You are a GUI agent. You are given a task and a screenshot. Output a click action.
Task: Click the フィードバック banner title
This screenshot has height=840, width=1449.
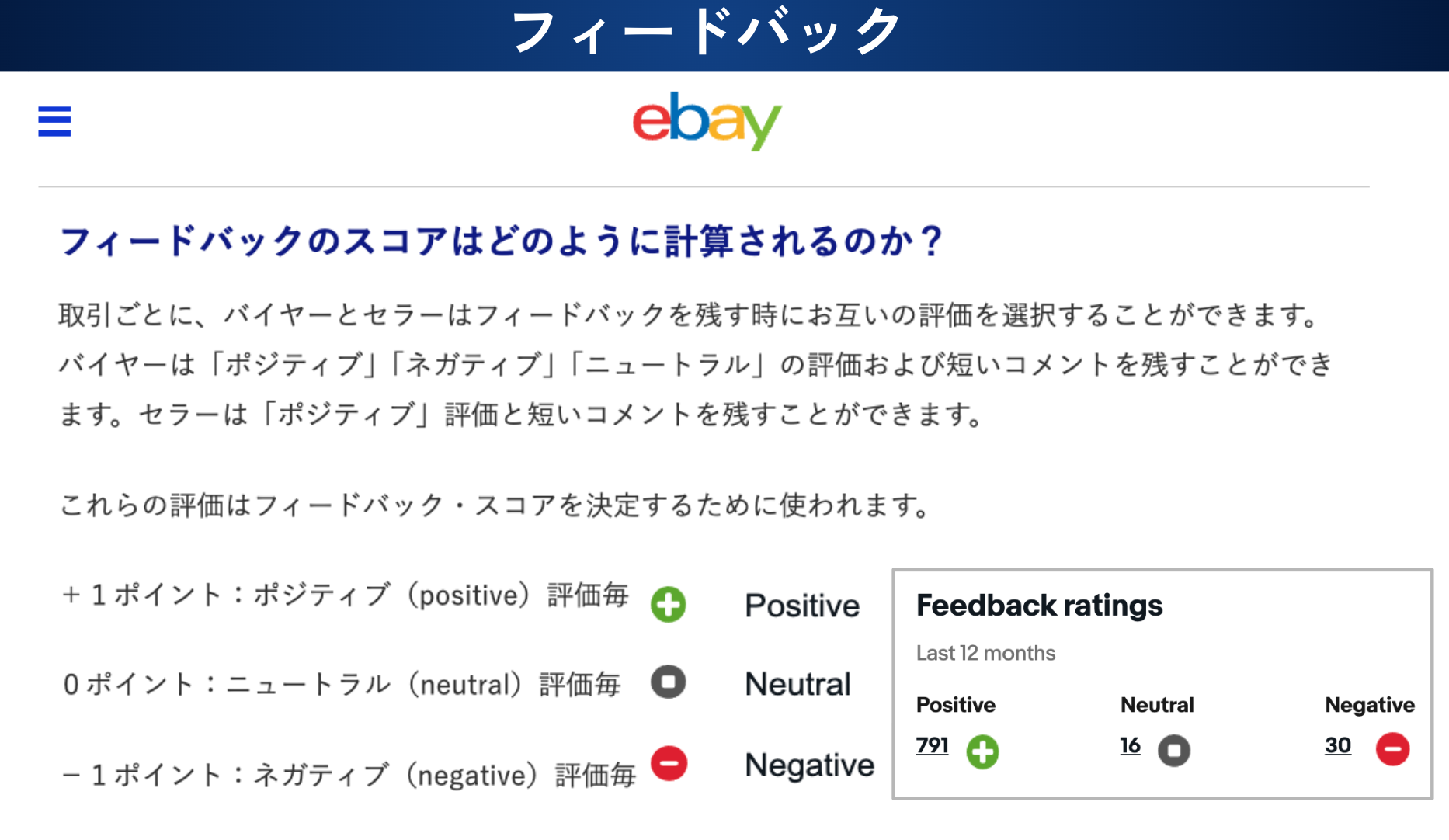coord(707,33)
